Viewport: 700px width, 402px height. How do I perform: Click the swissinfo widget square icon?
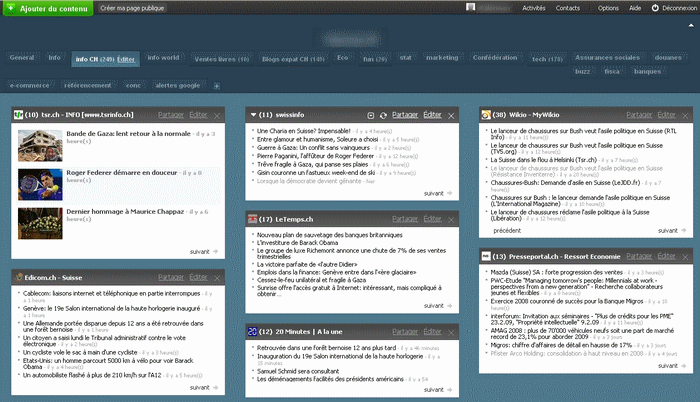(x=371, y=116)
